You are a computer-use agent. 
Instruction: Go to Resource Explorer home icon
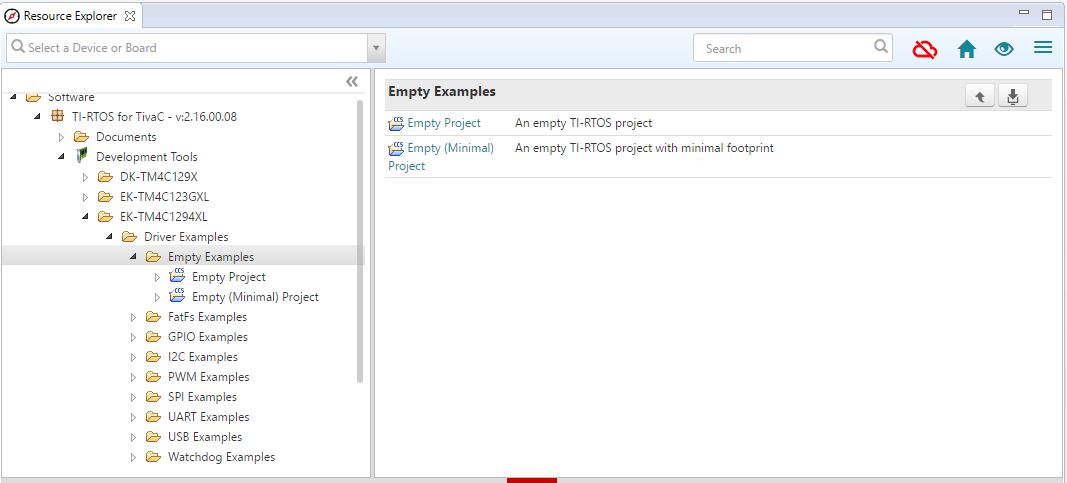(x=966, y=49)
